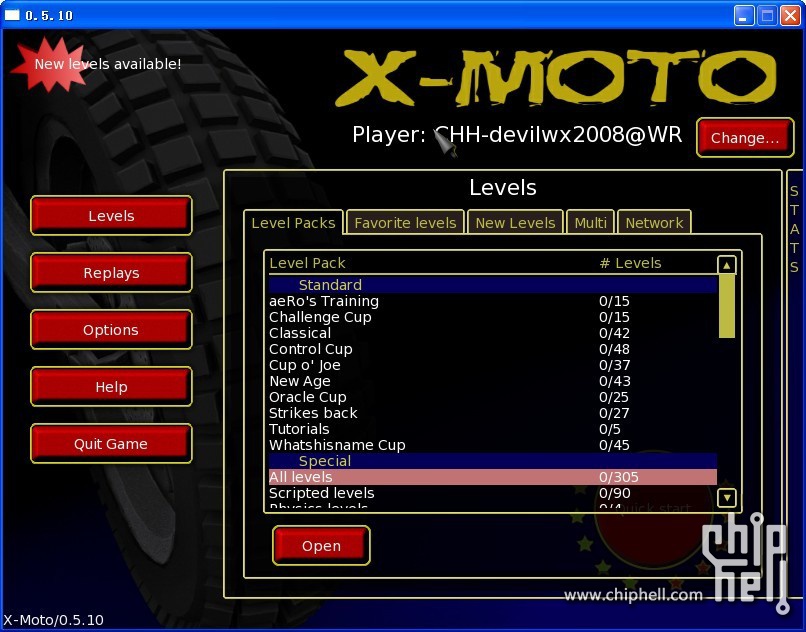Switch to the Favorite levels tab
Viewport: 806px width, 632px height.
tap(405, 223)
